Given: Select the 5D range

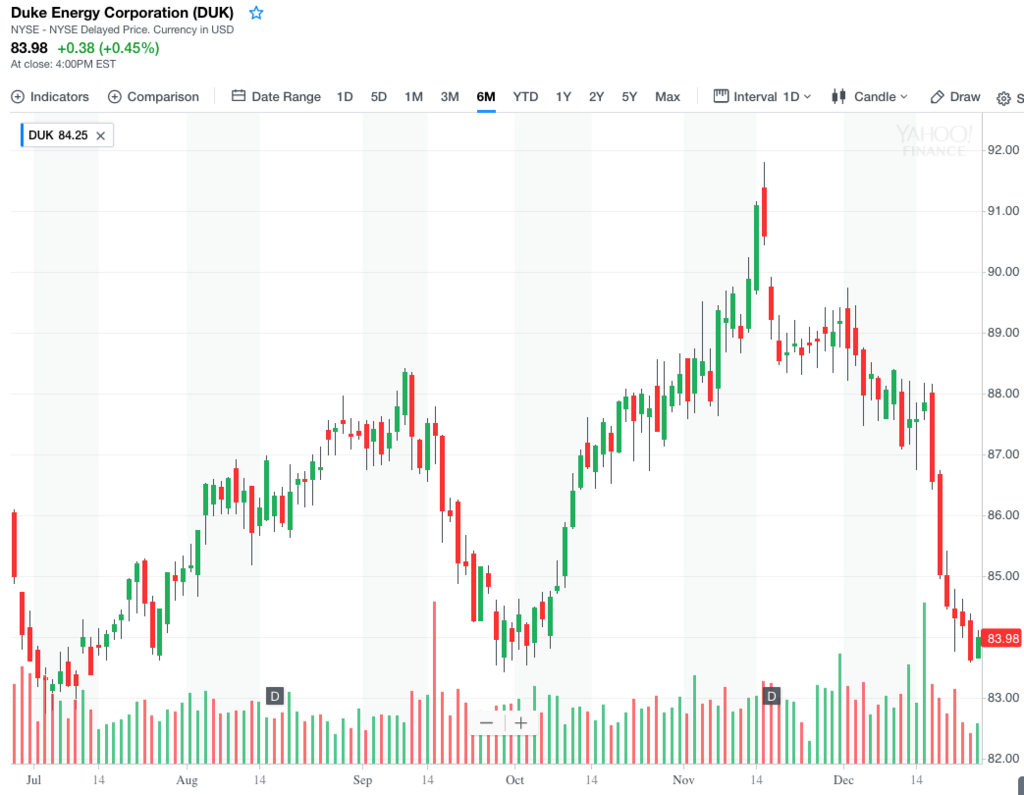Looking at the screenshot, I should [379, 97].
